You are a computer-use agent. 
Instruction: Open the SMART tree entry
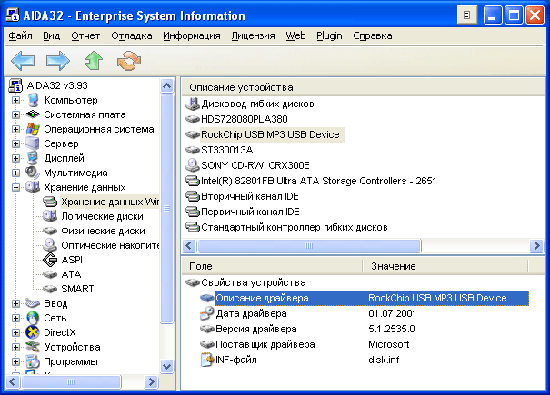tap(78, 288)
